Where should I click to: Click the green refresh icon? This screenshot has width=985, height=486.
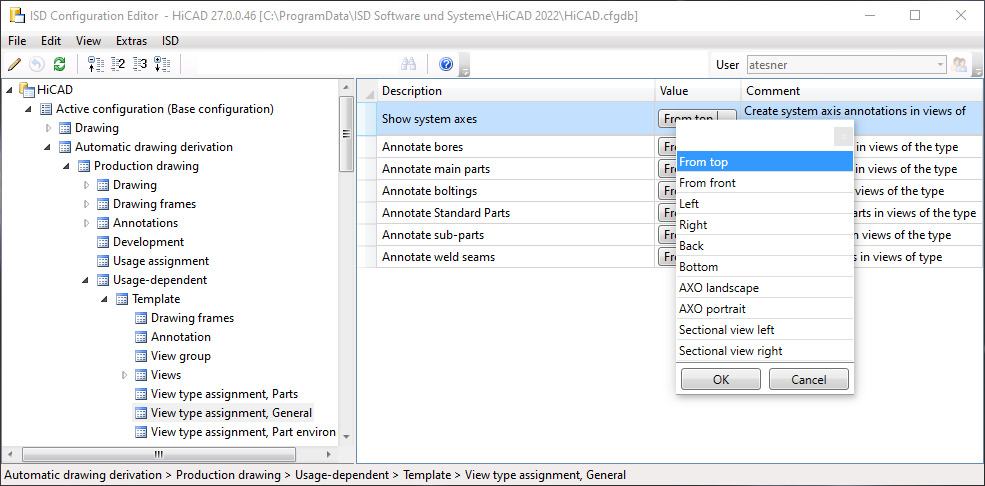click(60, 64)
